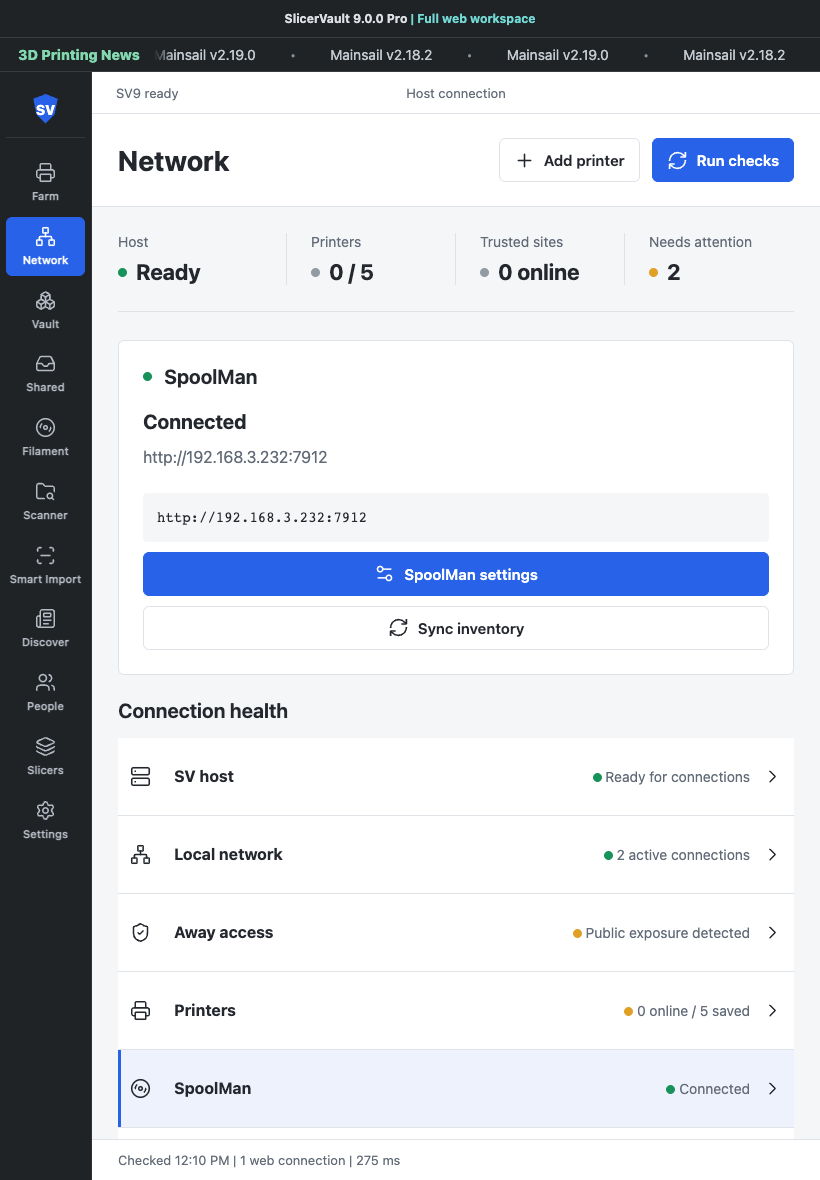Open the Filament spool icon in sidebar

45,428
